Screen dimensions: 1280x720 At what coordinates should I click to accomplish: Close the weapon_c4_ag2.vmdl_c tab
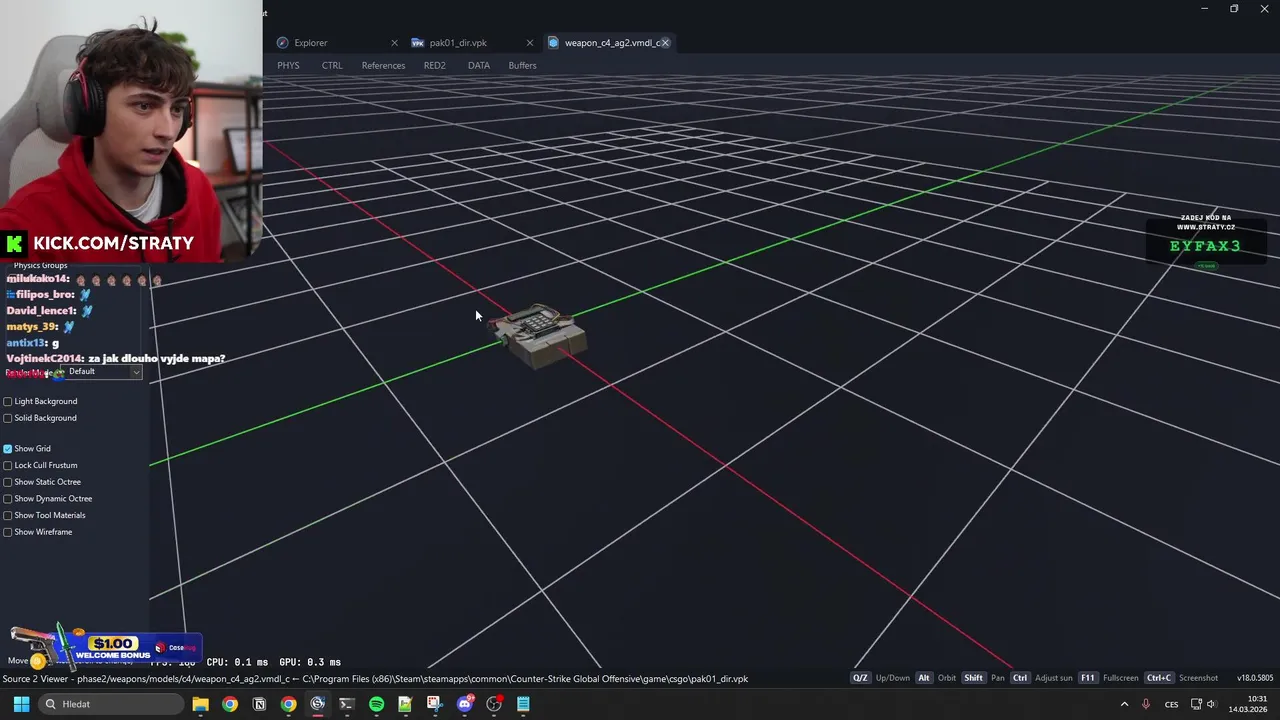click(665, 43)
